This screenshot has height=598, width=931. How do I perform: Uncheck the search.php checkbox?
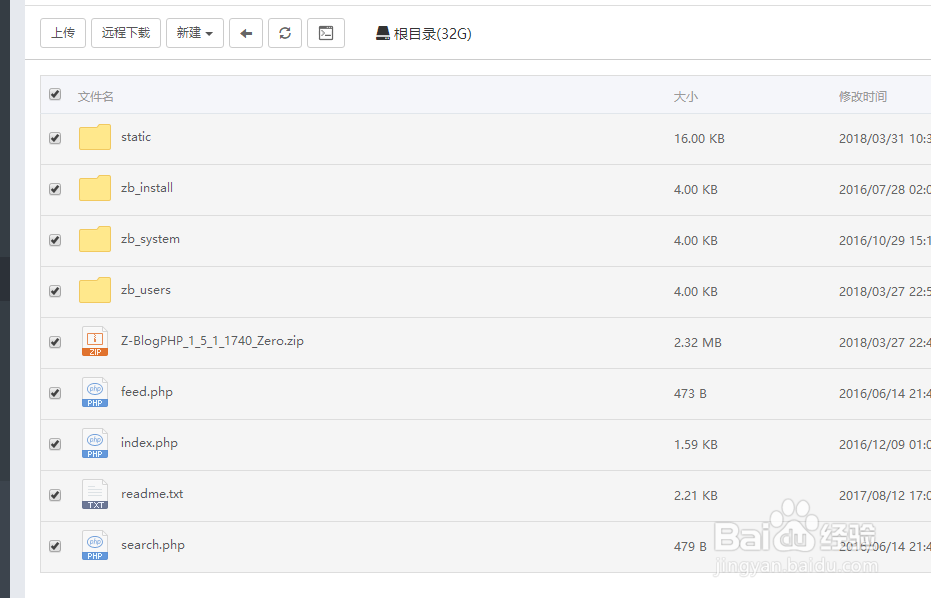coord(55,547)
